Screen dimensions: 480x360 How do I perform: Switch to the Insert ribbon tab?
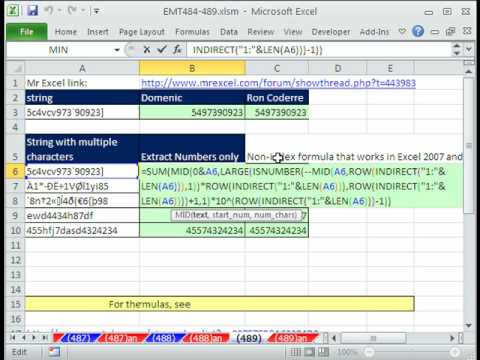[98, 32]
